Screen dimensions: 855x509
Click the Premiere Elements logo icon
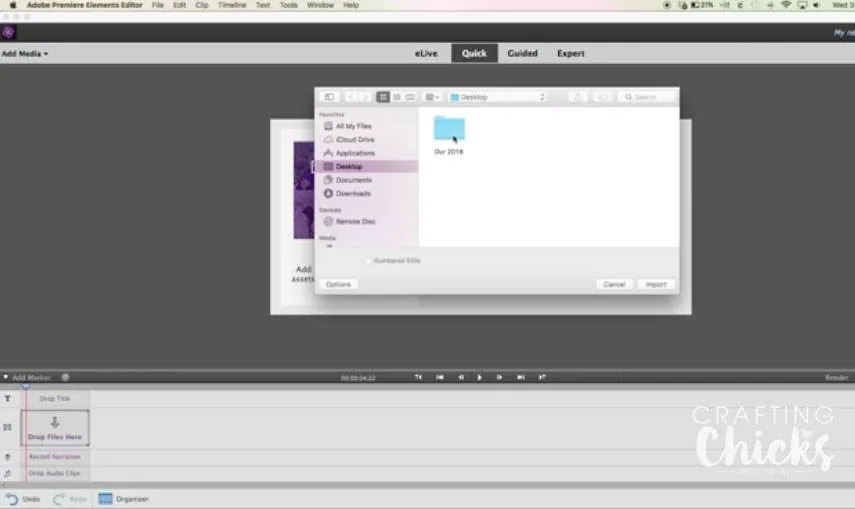tap(8, 32)
